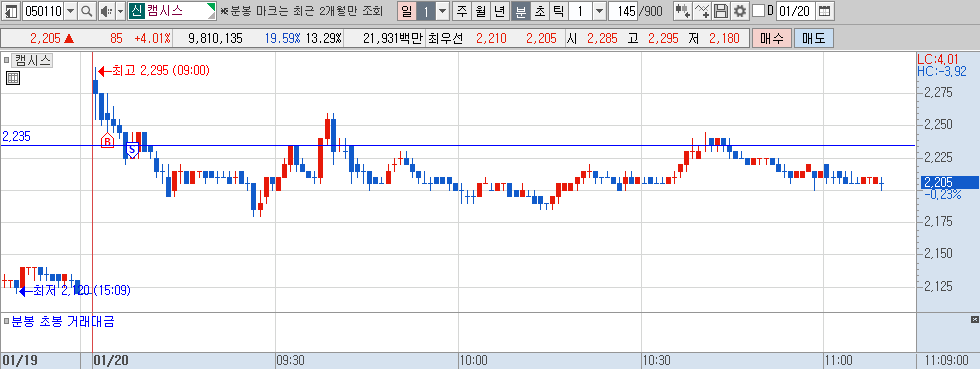This screenshot has height=369, width=980.
Task: Open the calendar date picker icon
Action: (x=825, y=11)
